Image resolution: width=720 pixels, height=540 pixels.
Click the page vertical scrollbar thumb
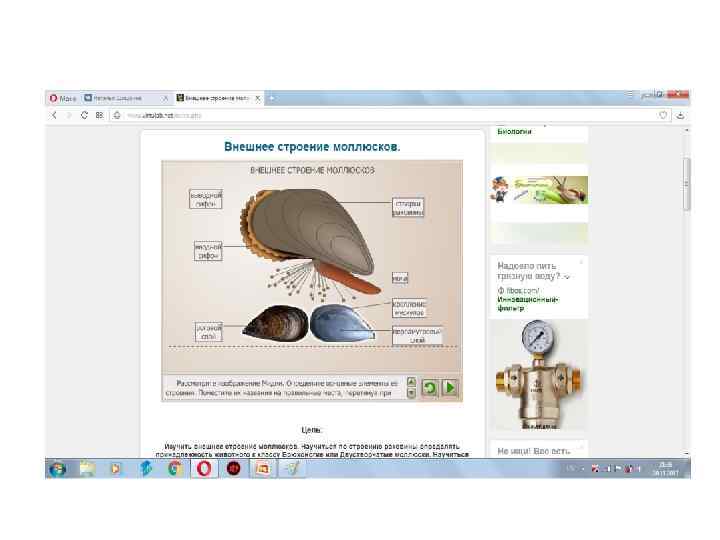pyautogui.click(x=686, y=184)
